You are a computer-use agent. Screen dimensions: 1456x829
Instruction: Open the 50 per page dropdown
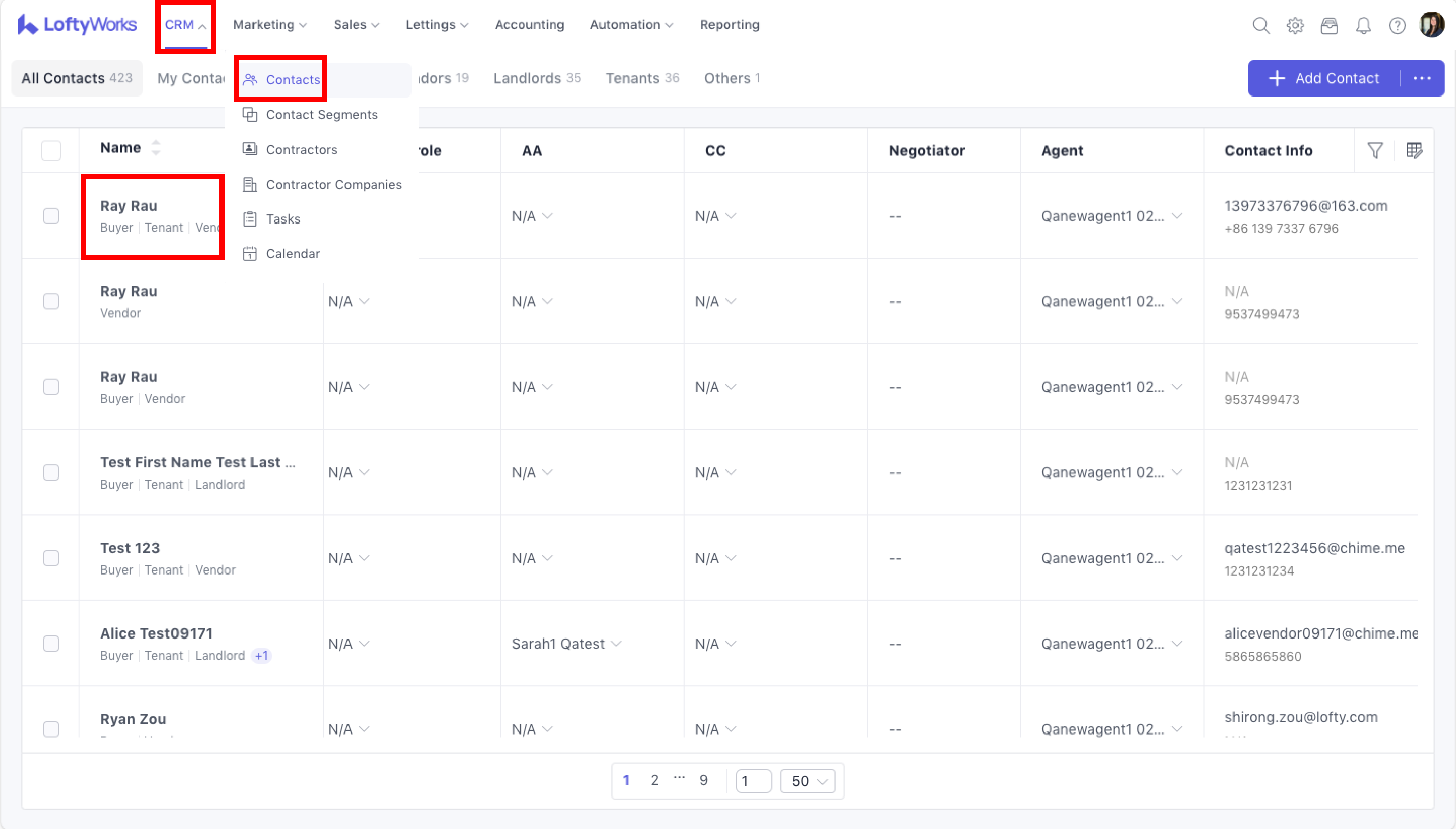tap(807, 781)
